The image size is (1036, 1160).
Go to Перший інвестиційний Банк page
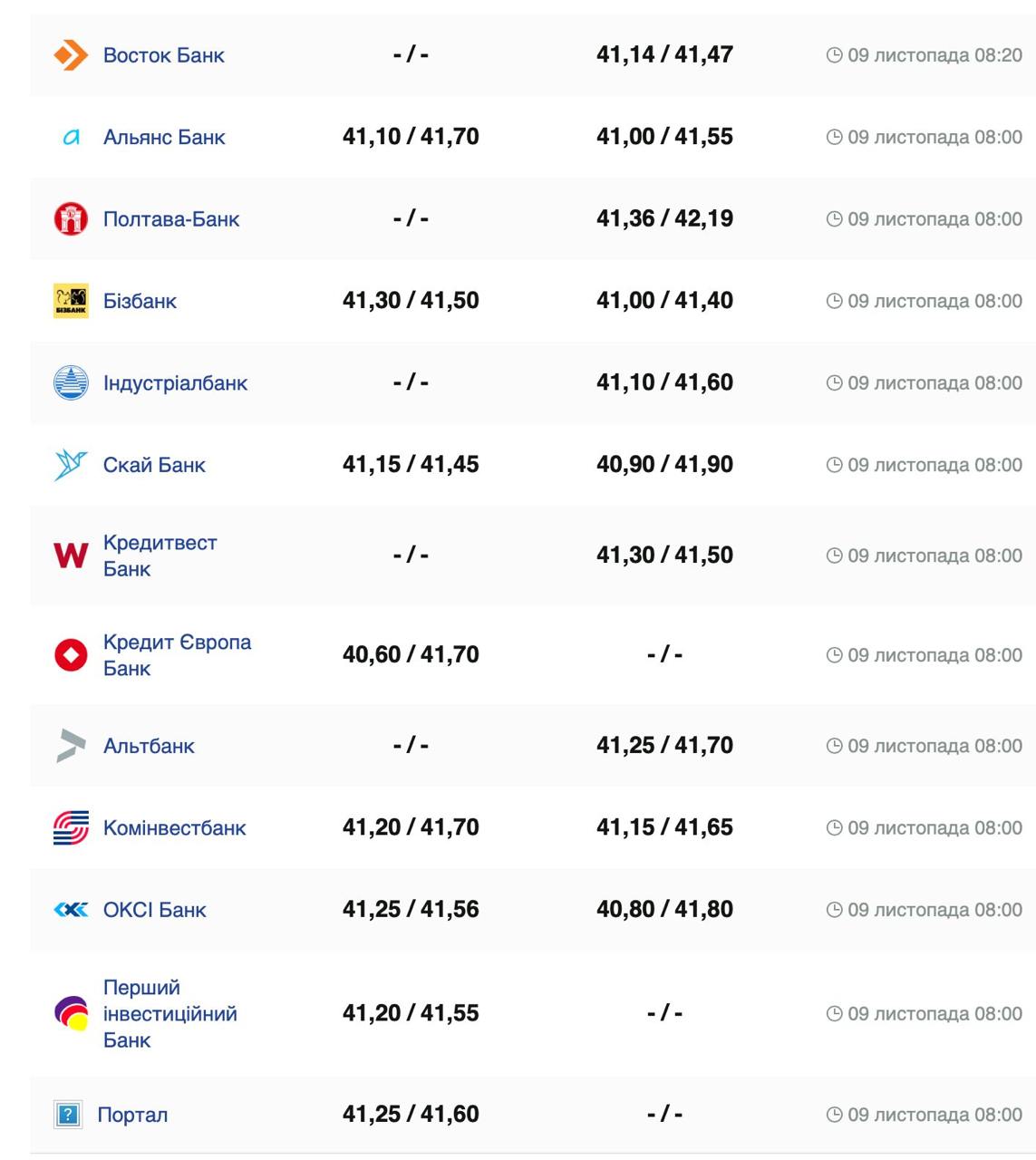[169, 1013]
